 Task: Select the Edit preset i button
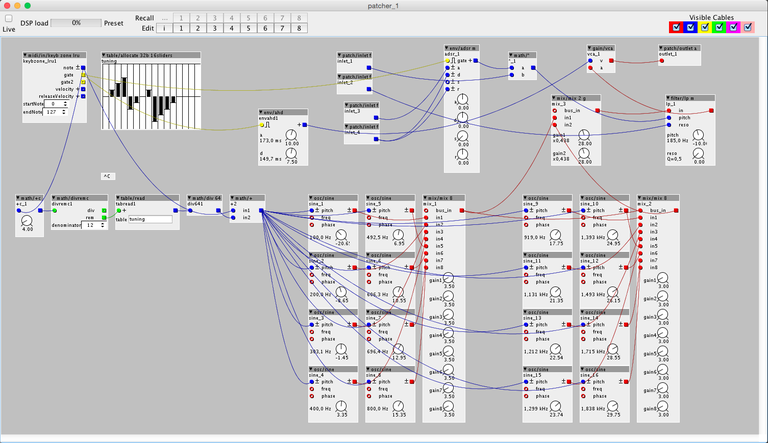point(165,28)
